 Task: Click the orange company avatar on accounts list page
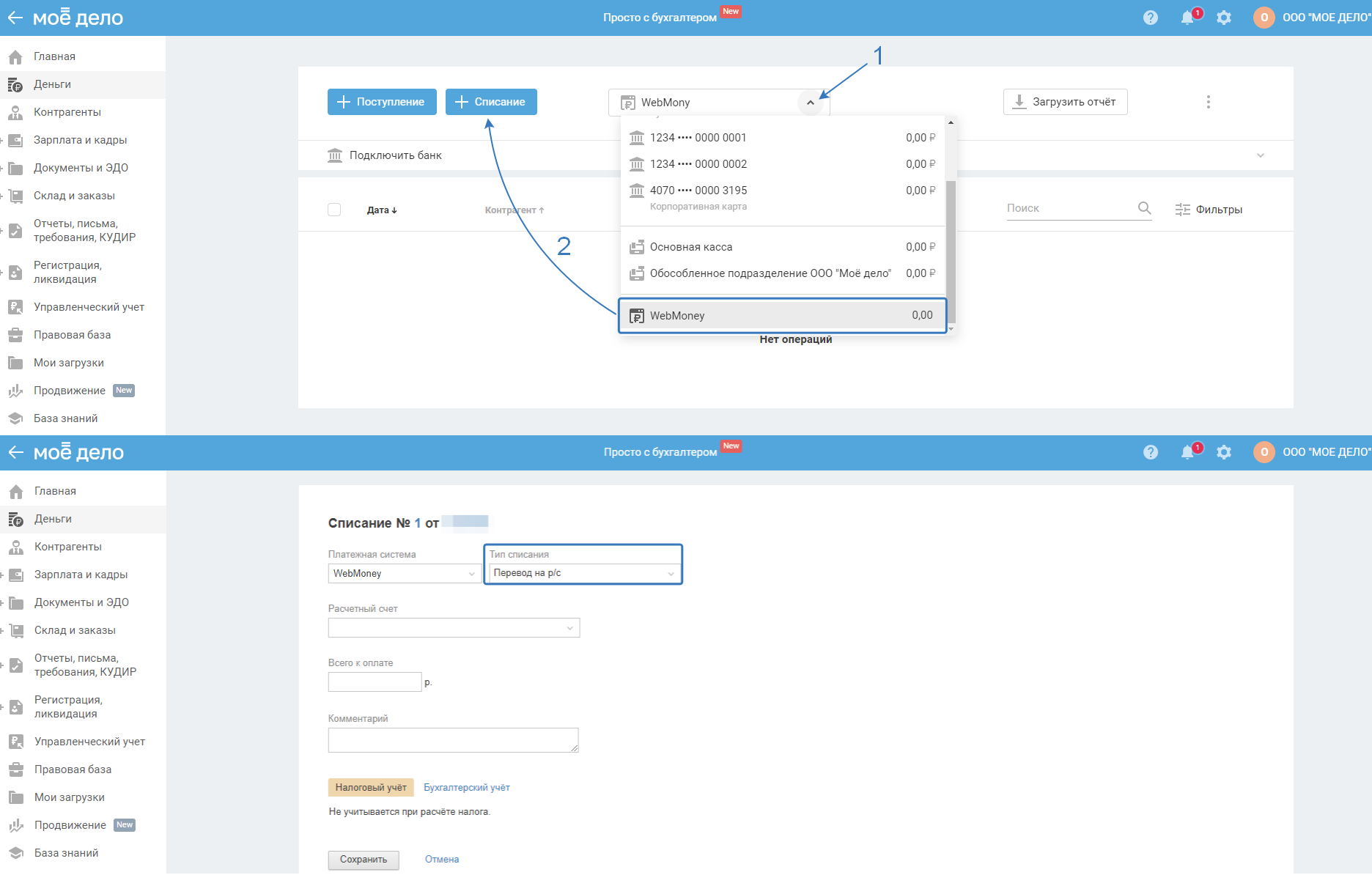pyautogui.click(x=1264, y=18)
